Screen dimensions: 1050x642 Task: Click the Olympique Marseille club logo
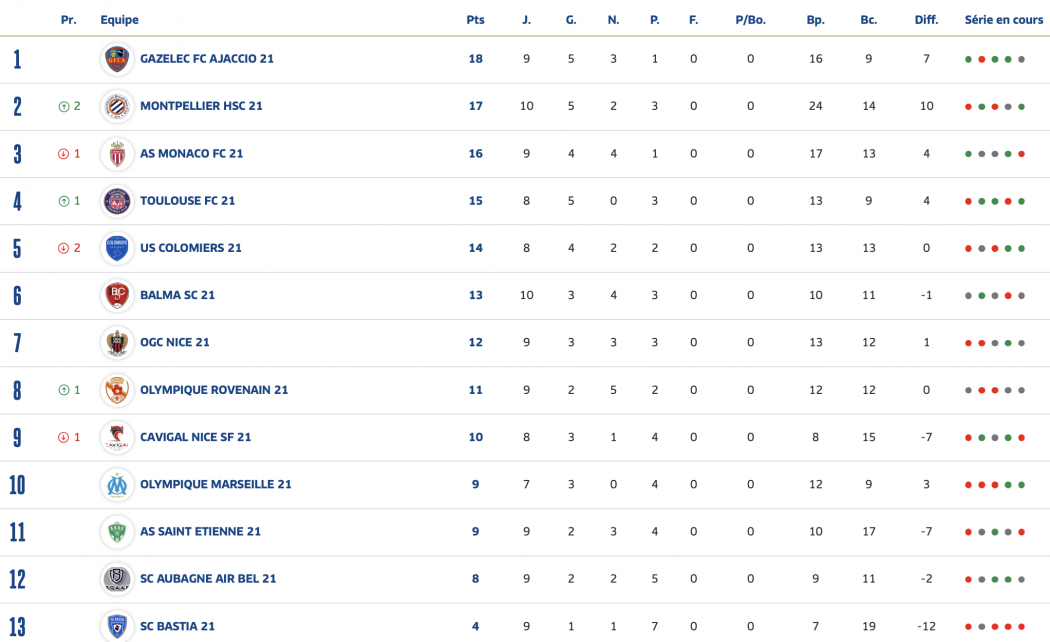tap(117, 484)
